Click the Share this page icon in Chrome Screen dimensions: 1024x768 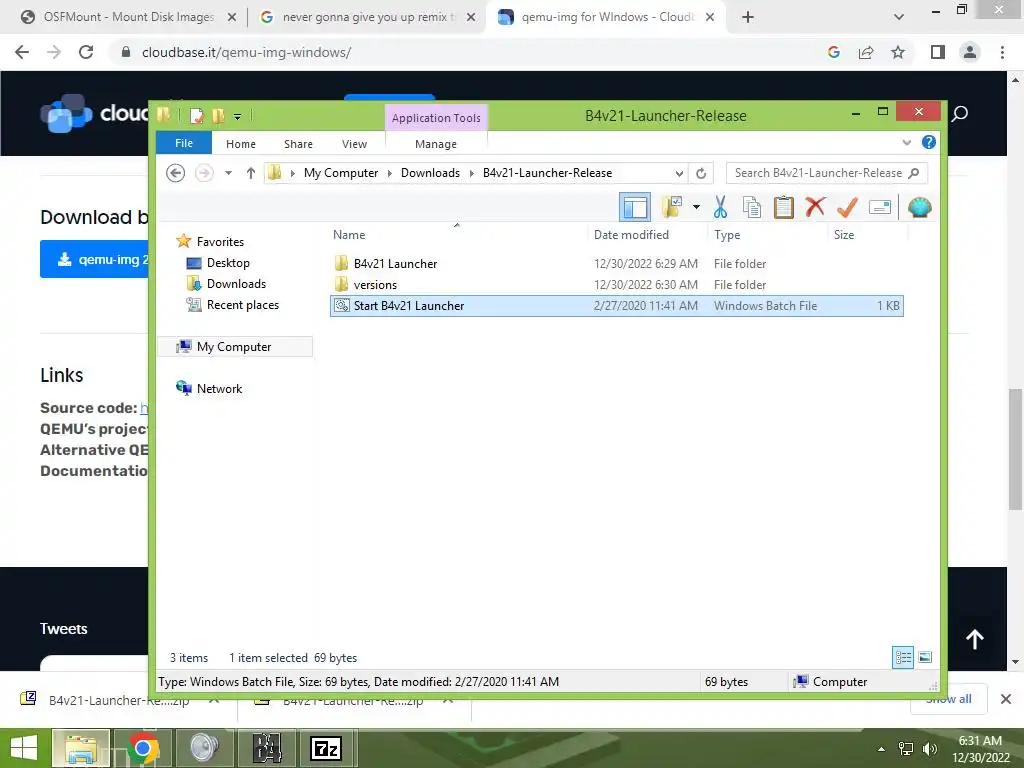866,52
